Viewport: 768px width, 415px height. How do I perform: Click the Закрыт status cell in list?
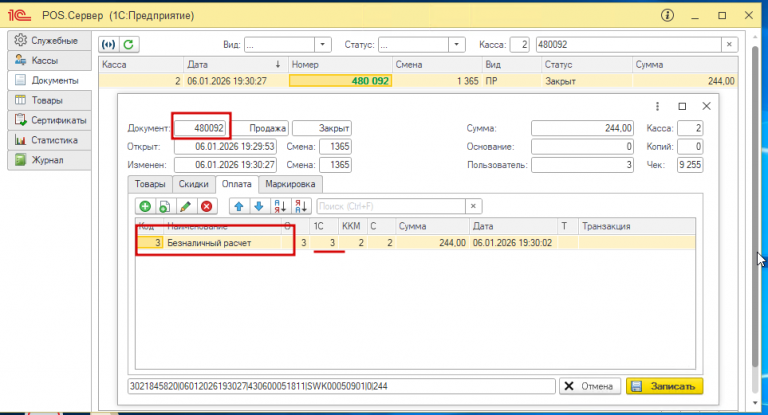point(586,81)
